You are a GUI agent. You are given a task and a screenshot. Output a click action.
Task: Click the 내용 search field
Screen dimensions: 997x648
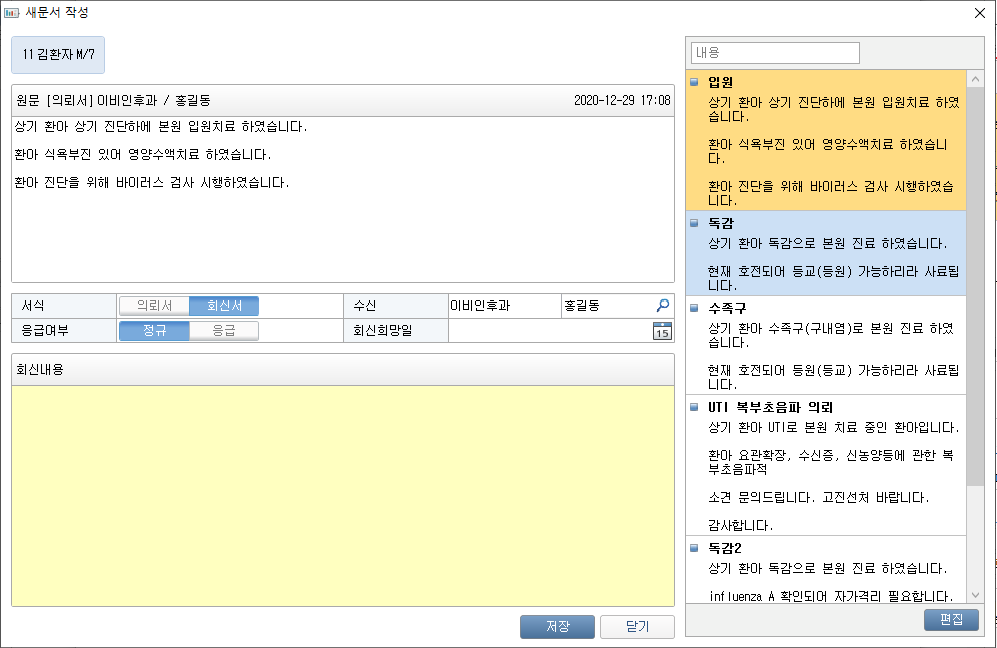click(775, 53)
